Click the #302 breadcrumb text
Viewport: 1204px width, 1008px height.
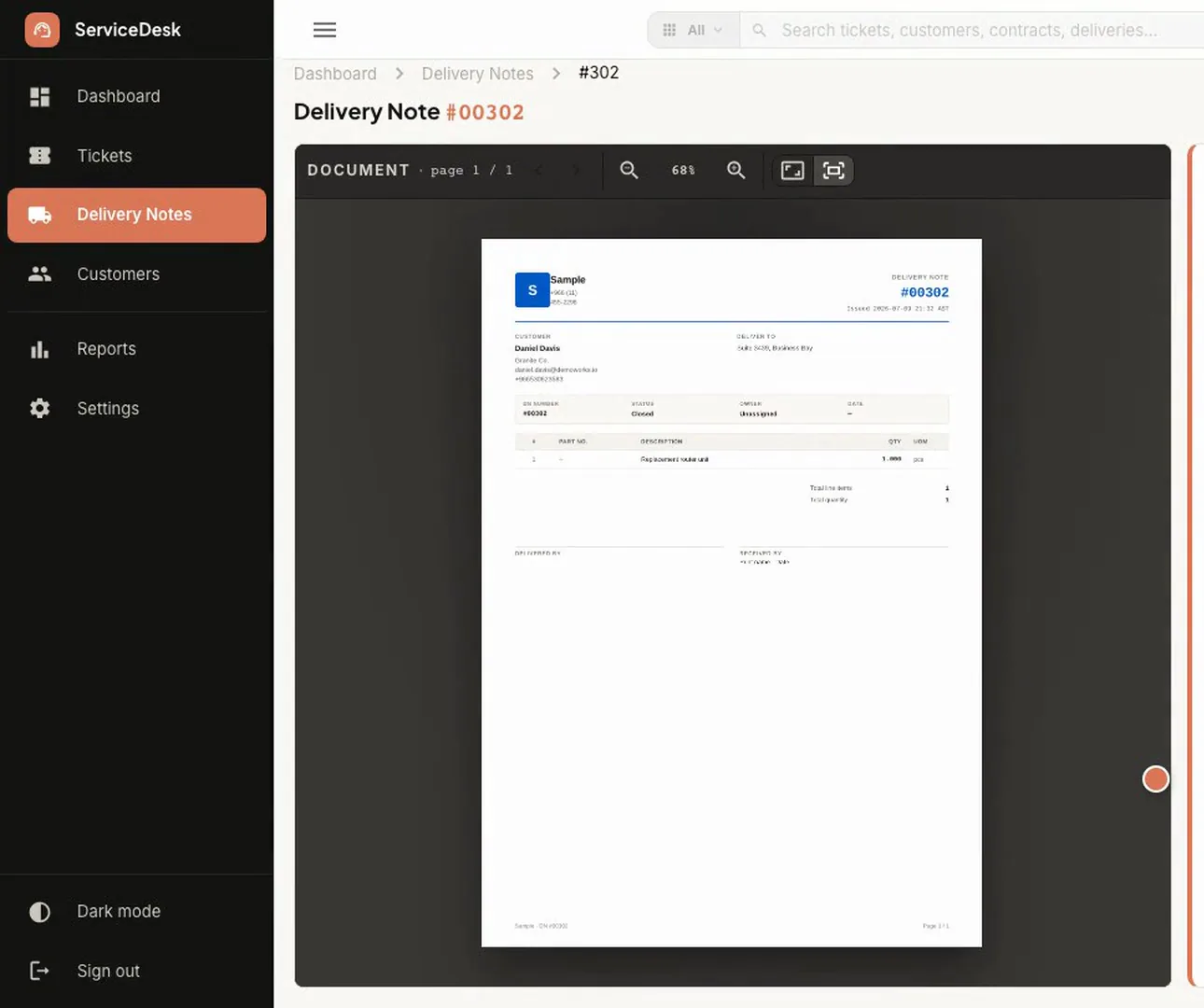tap(598, 73)
